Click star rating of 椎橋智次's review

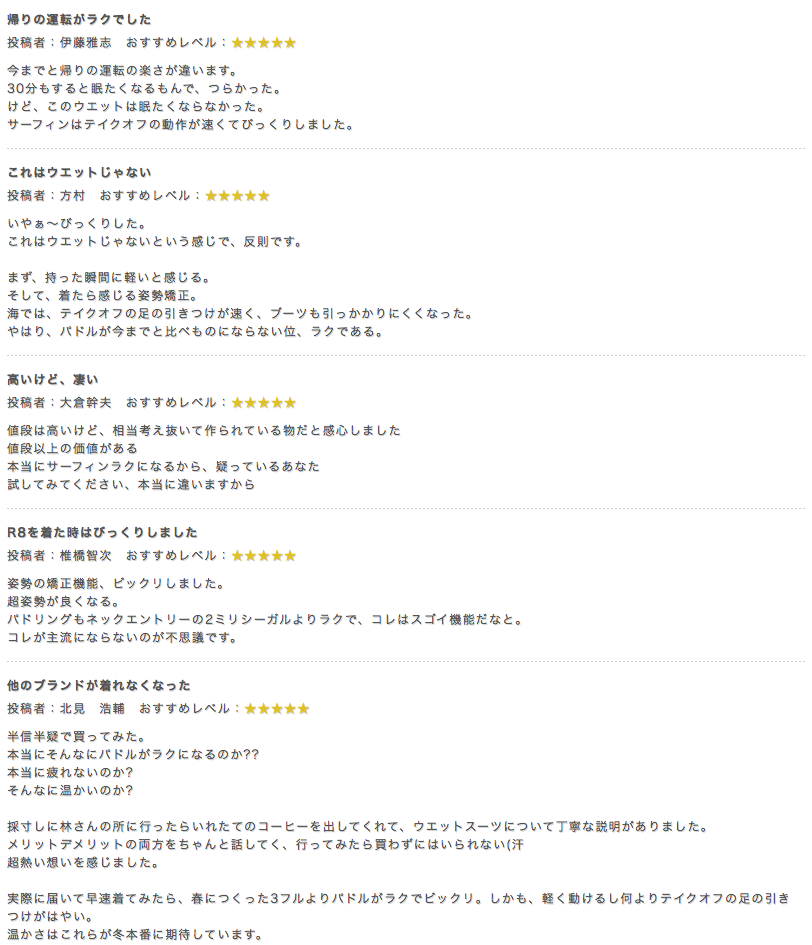coord(264,556)
